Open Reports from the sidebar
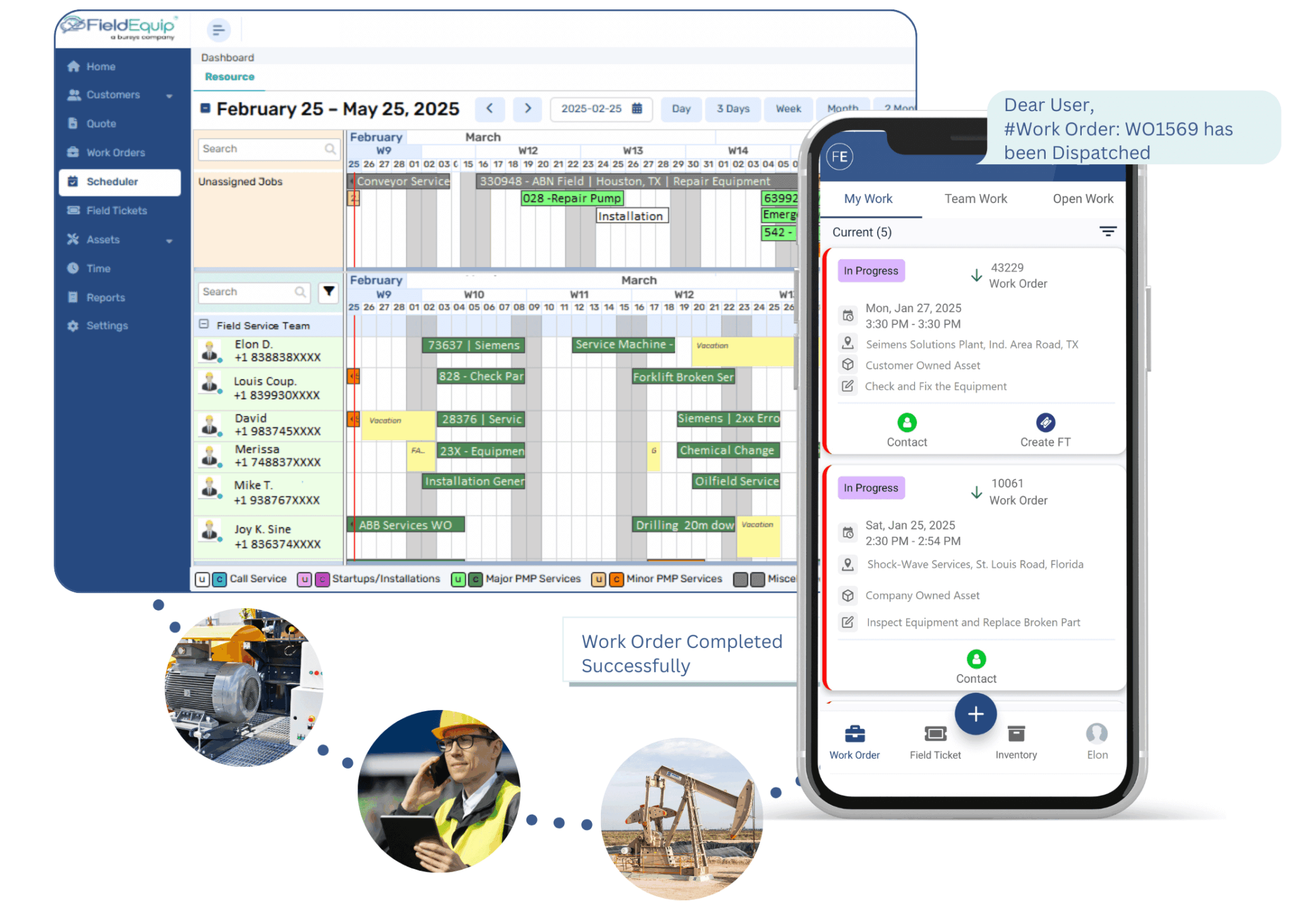Screen dimensions: 1294x924 106,297
